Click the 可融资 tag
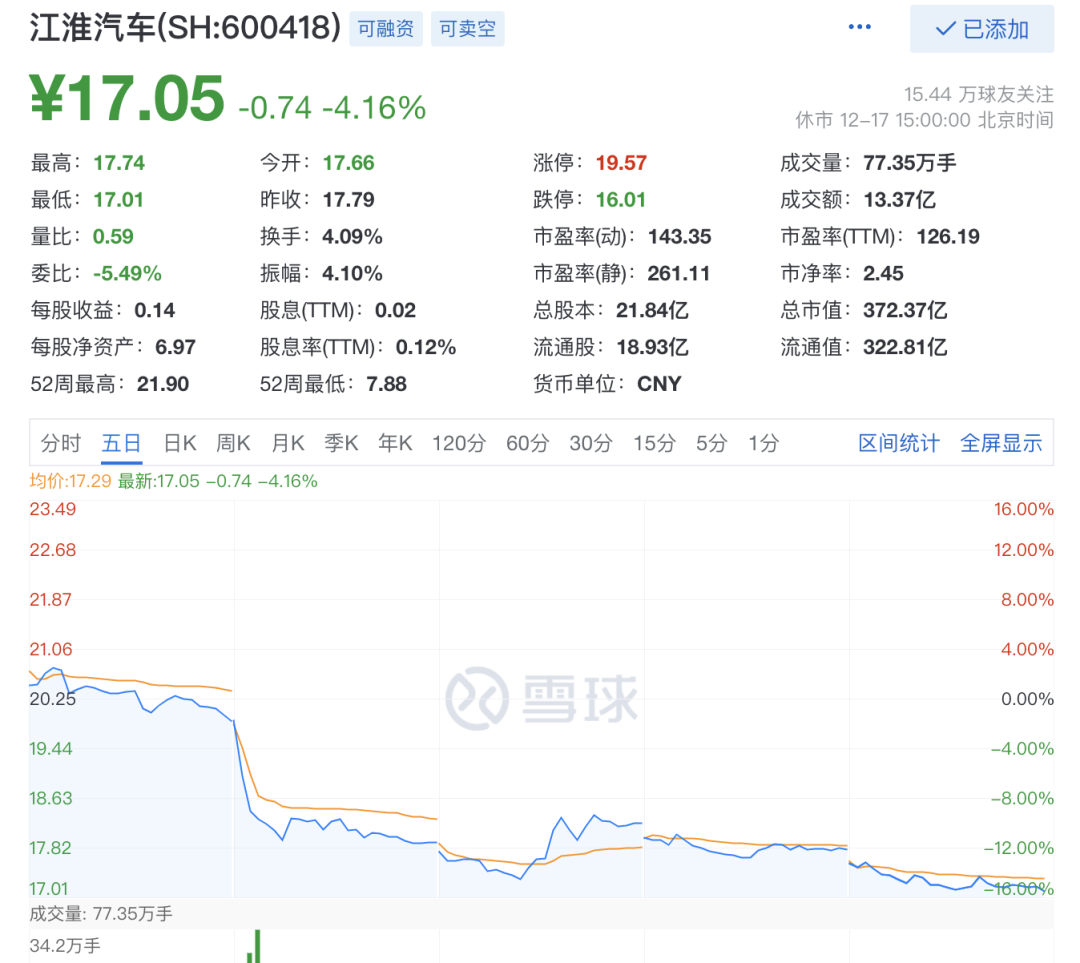The height and width of the screenshot is (963, 1080). click(386, 29)
